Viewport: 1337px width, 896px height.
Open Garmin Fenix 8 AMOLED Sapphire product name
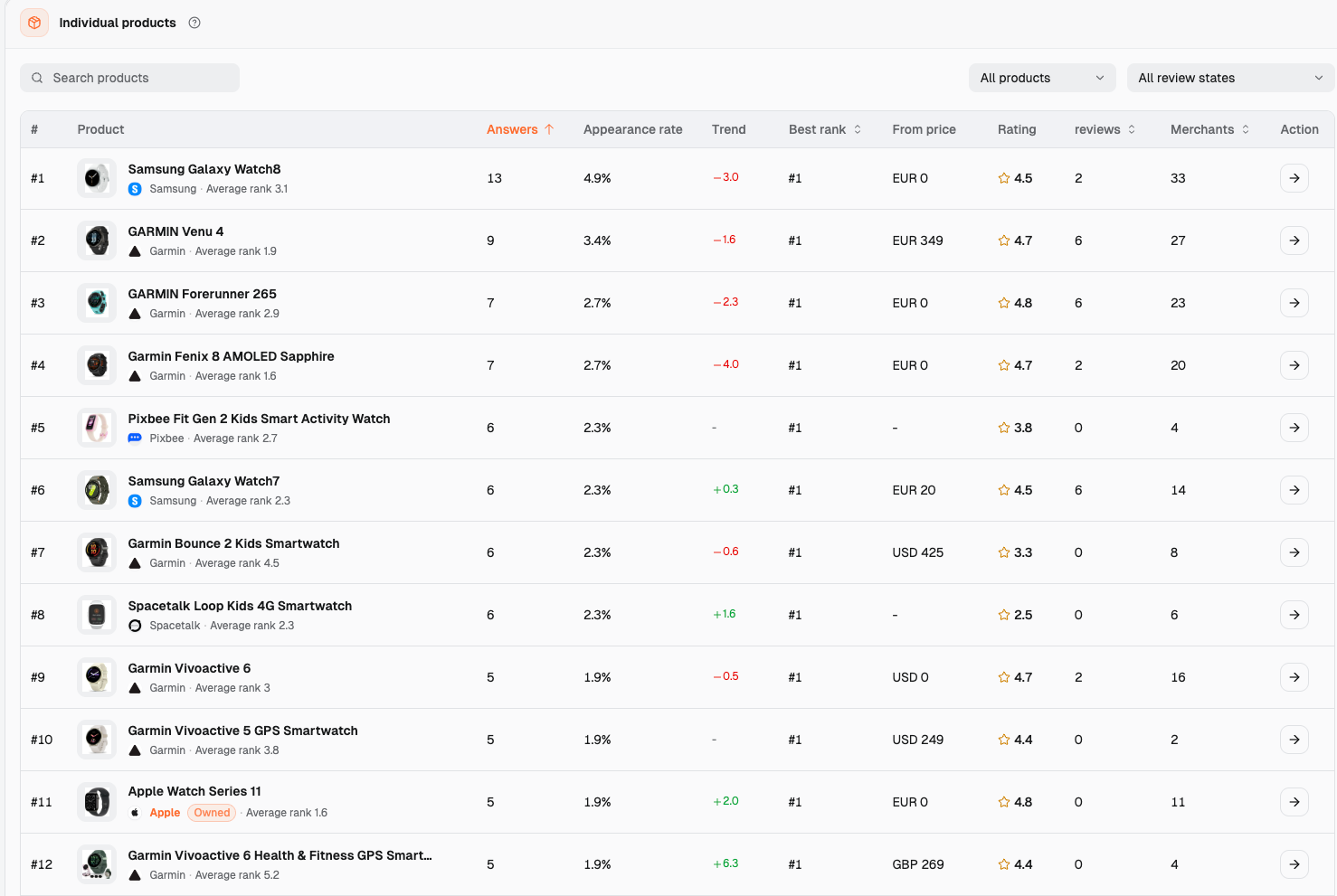click(x=232, y=356)
